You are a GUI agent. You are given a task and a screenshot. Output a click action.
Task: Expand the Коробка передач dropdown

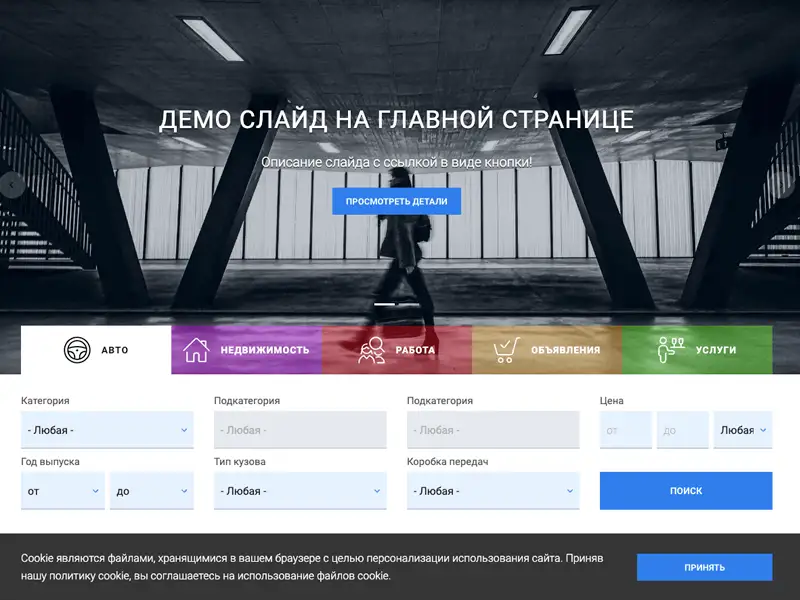493,491
